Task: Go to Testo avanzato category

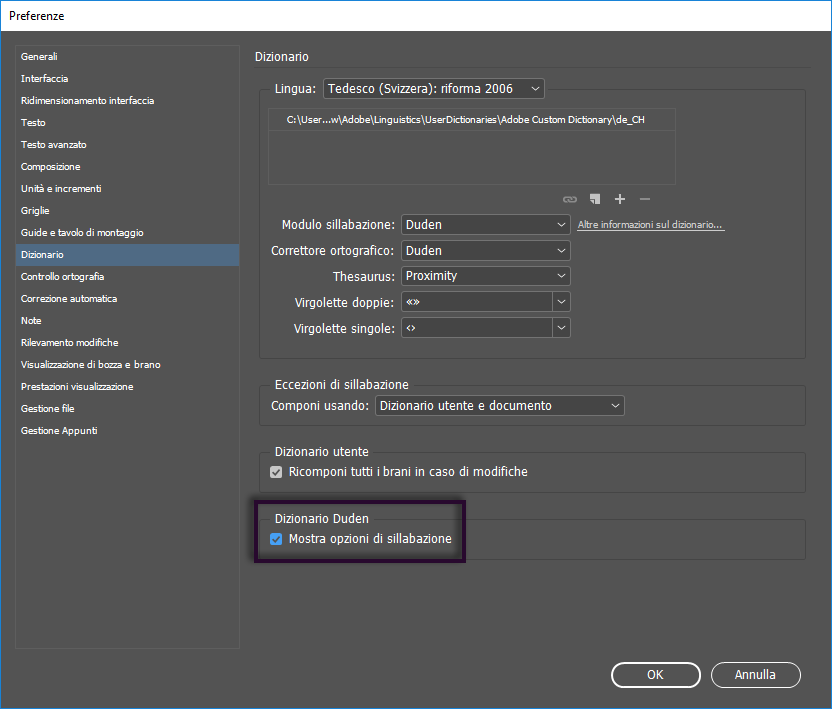Action: coord(127,145)
